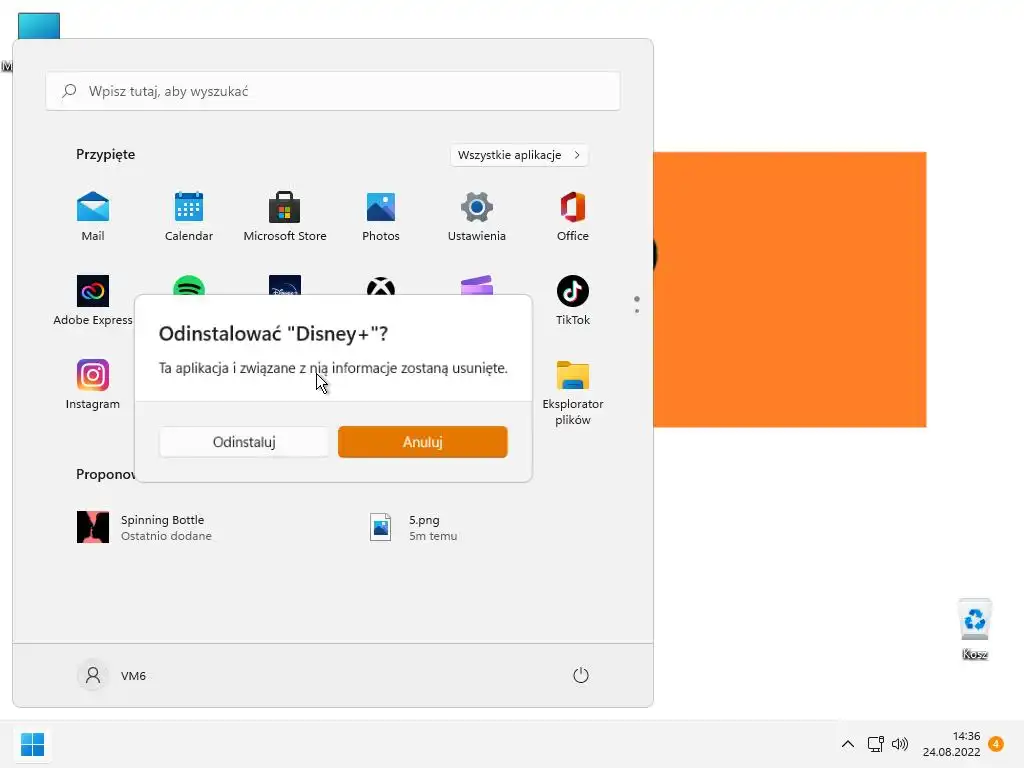Image resolution: width=1024 pixels, height=768 pixels.
Task: Open the Mail app
Action: click(93, 217)
